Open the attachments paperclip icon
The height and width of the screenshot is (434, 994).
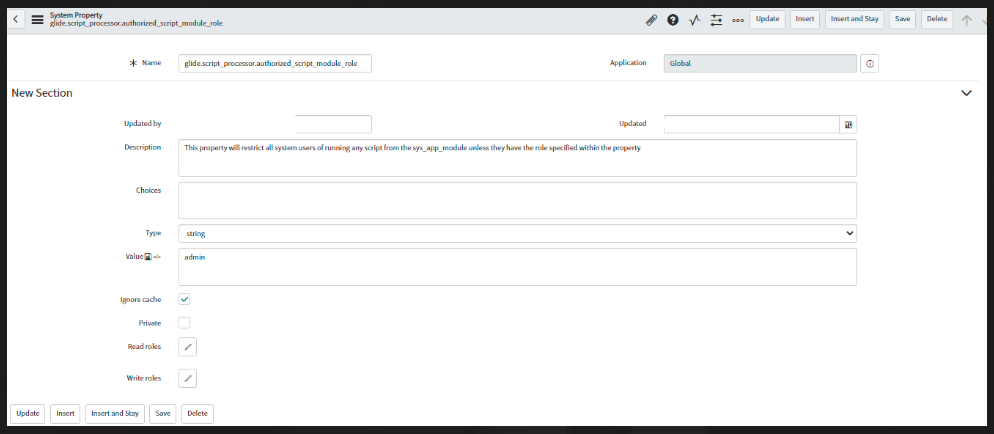coord(651,20)
